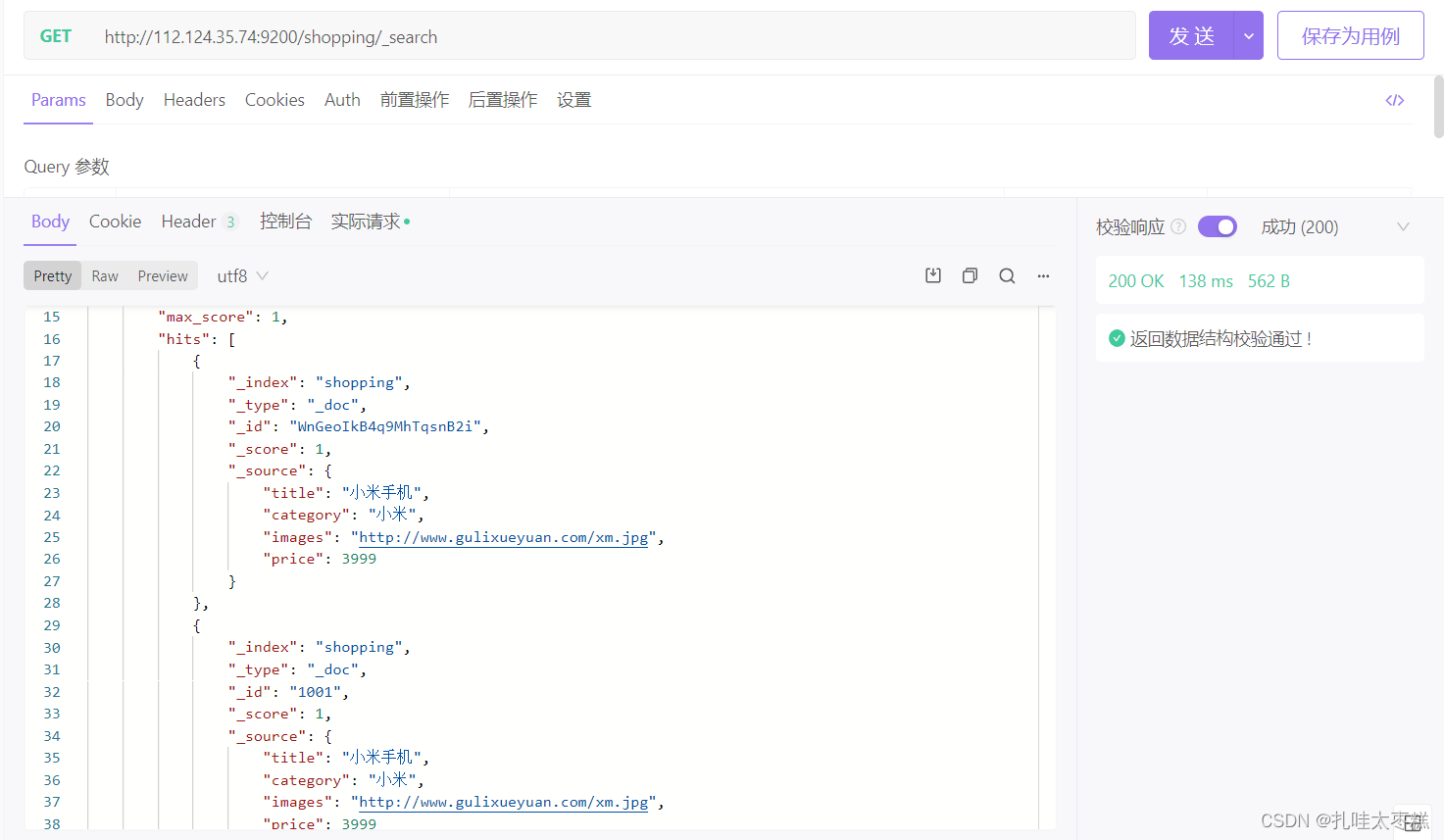The width and height of the screenshot is (1444, 840).
Task: Switch to Raw view
Action: [x=105, y=276]
